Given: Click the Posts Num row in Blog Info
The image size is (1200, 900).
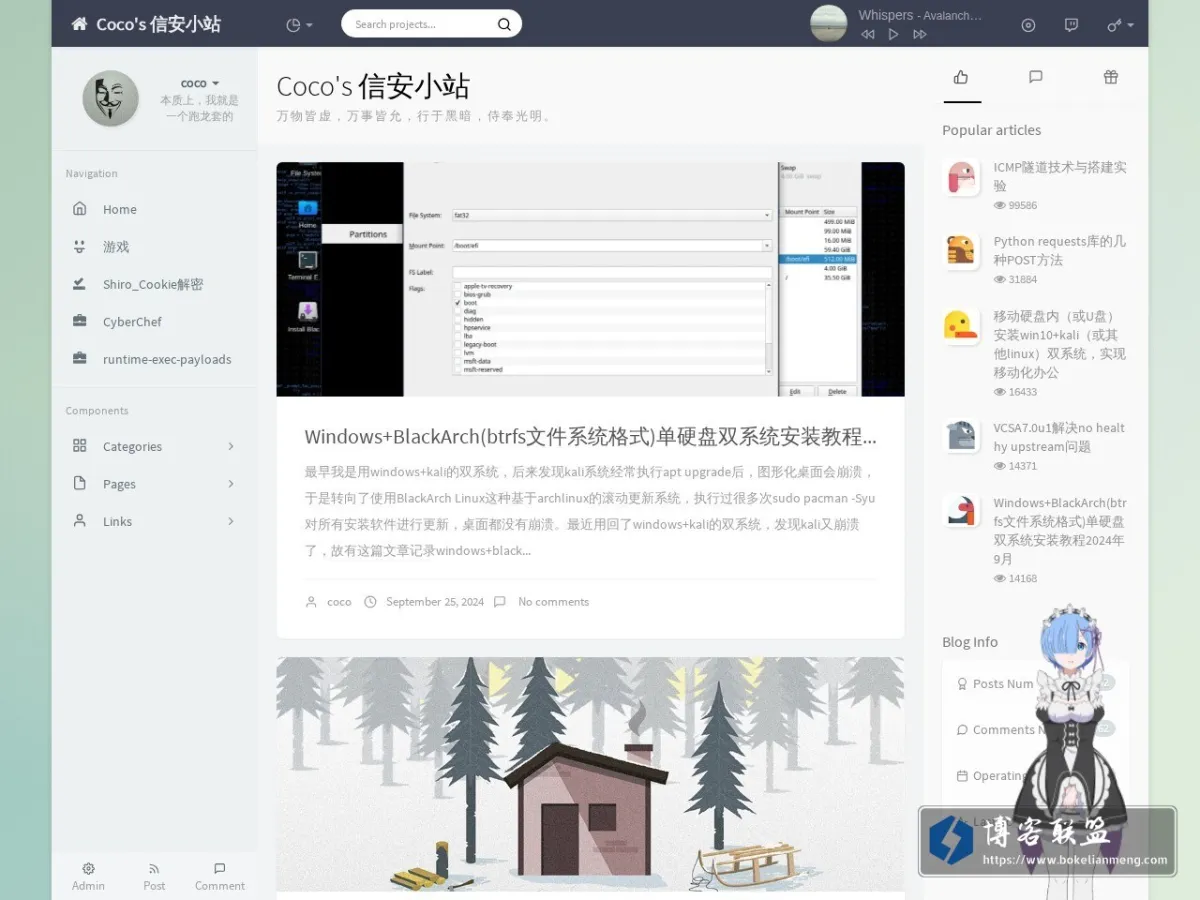Looking at the screenshot, I should [1035, 684].
